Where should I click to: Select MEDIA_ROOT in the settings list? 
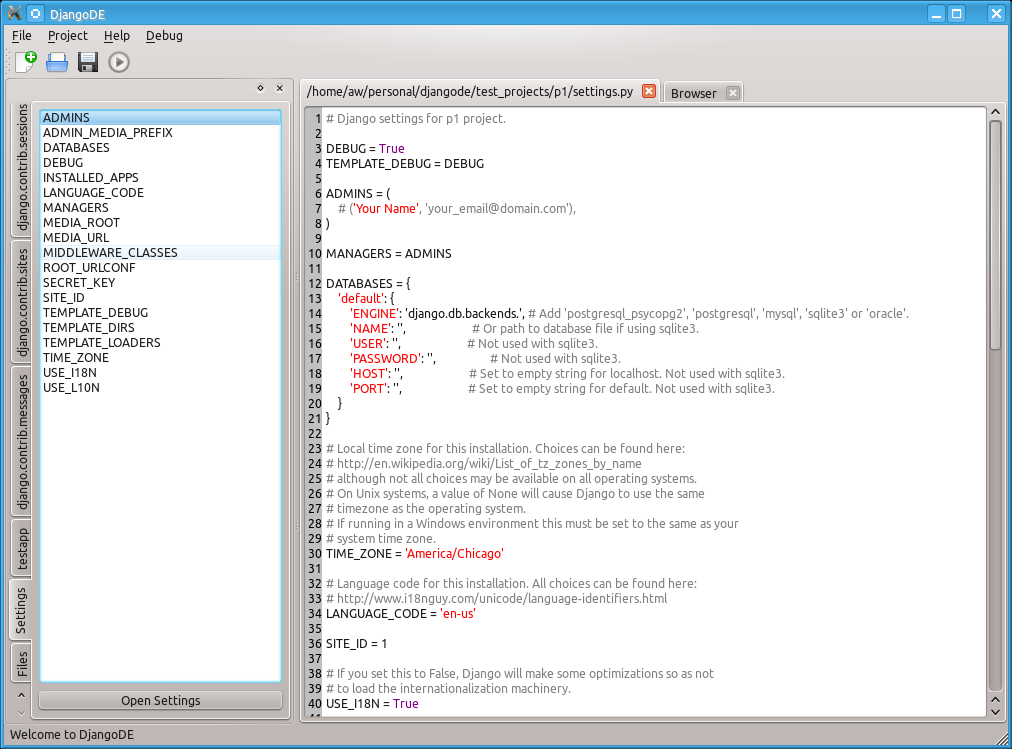point(160,223)
